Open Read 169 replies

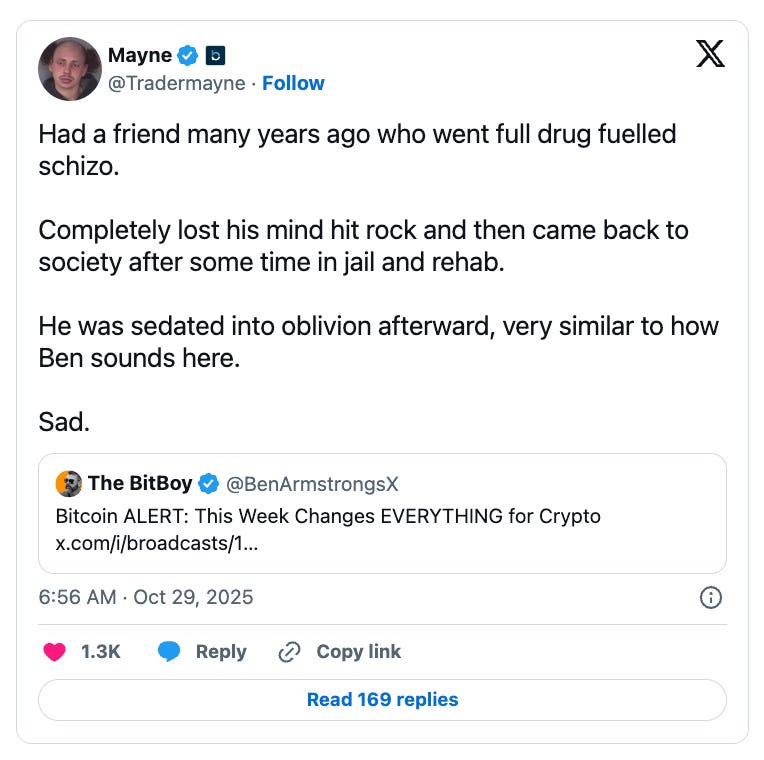point(382,700)
